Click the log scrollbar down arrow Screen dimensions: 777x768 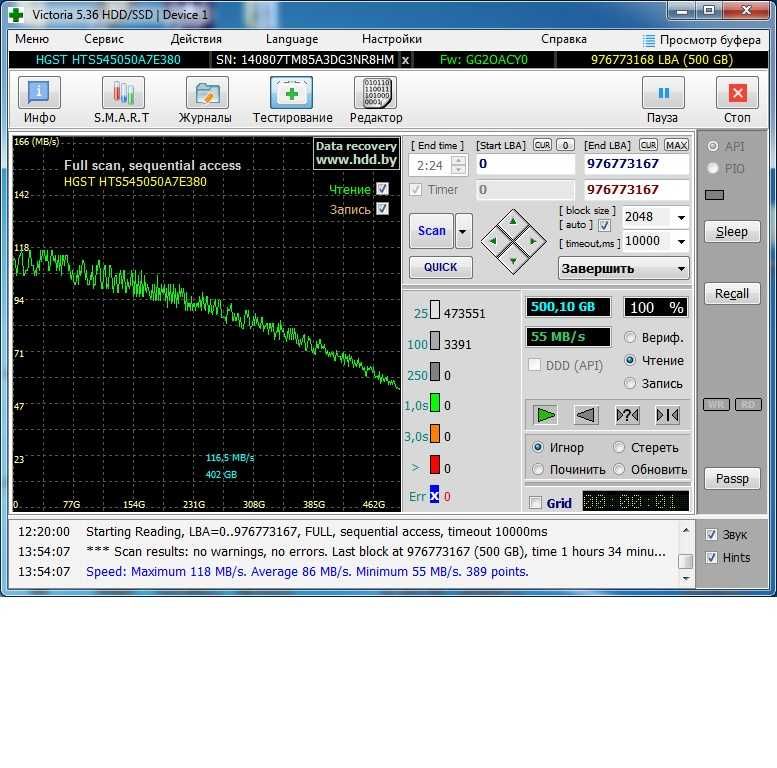[x=685, y=578]
